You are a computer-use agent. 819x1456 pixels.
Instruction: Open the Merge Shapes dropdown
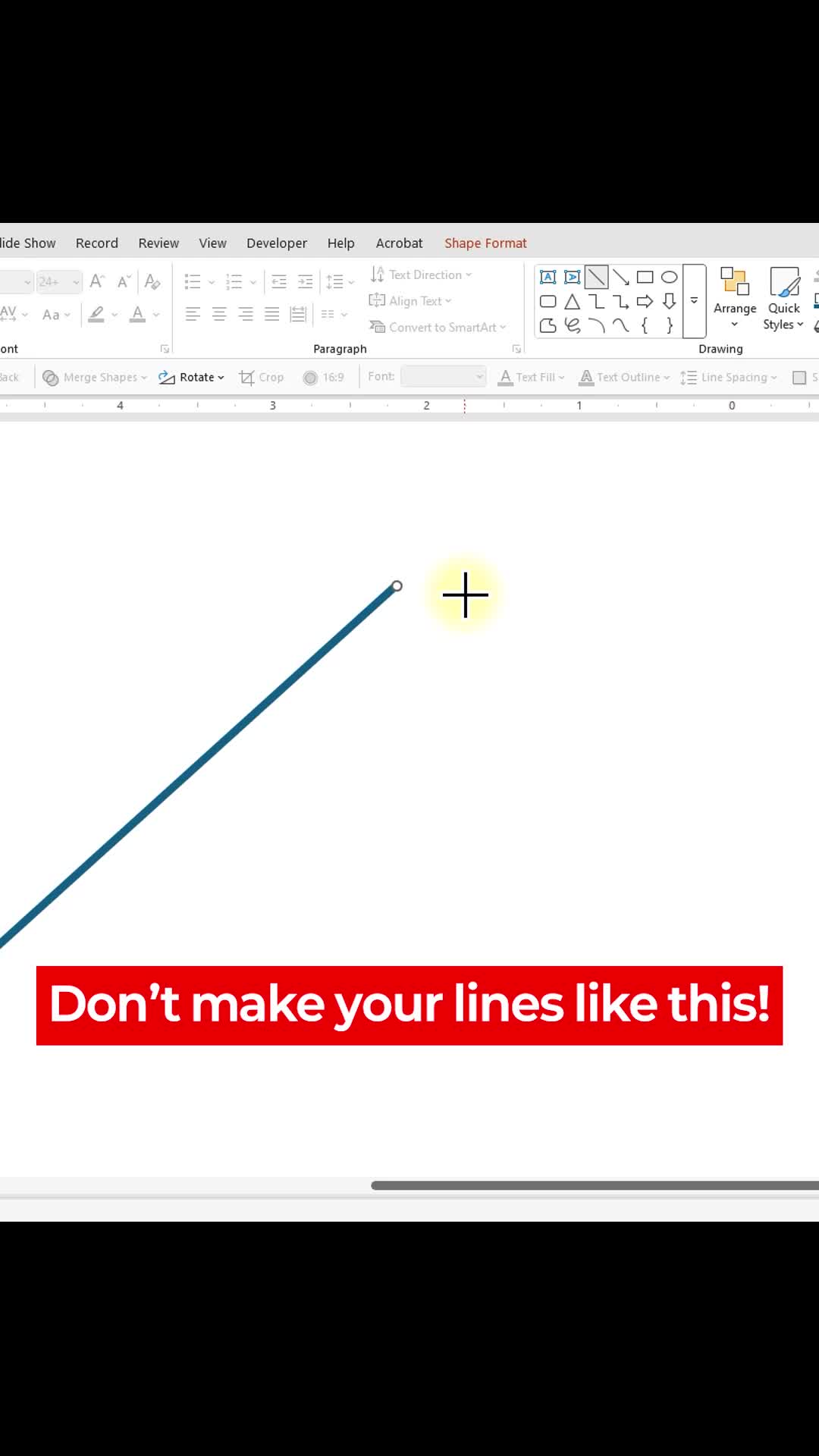coord(95,377)
